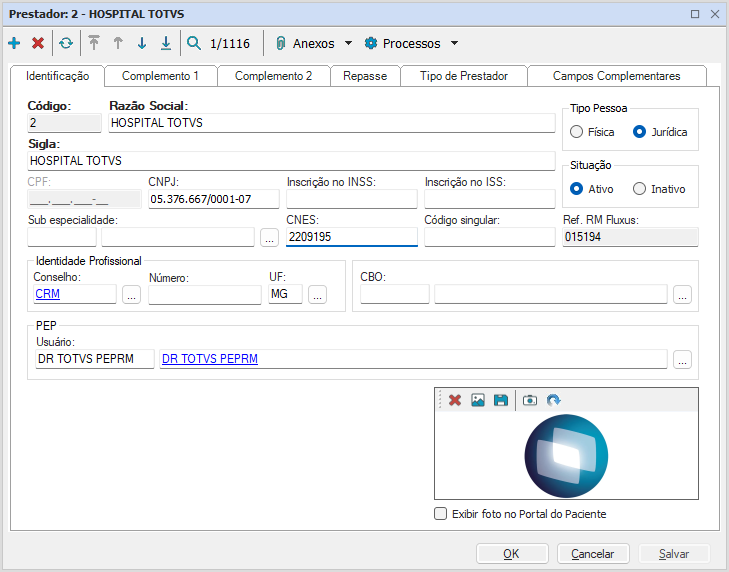Click the Código field showing 2
729x572 pixels.
pyautogui.click(x=64, y=123)
